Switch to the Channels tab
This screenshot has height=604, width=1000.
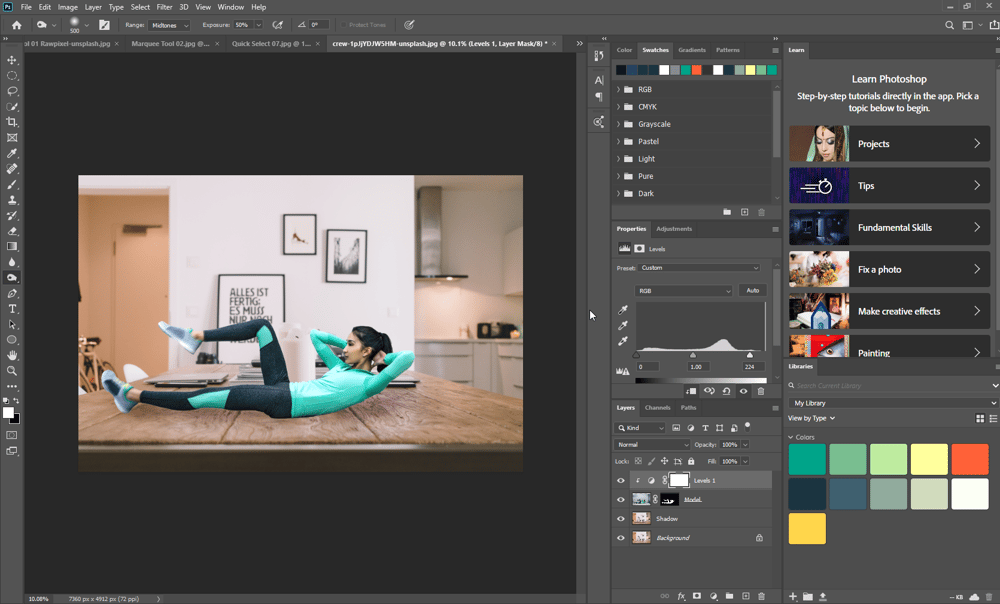click(658, 407)
